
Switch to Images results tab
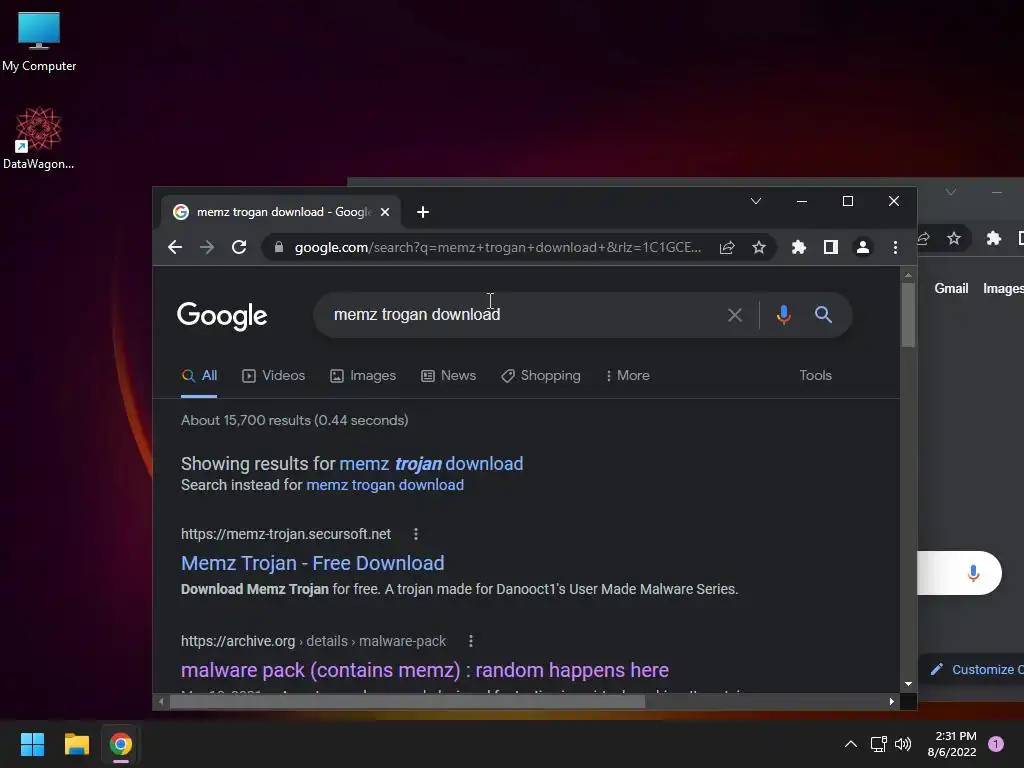[363, 376]
